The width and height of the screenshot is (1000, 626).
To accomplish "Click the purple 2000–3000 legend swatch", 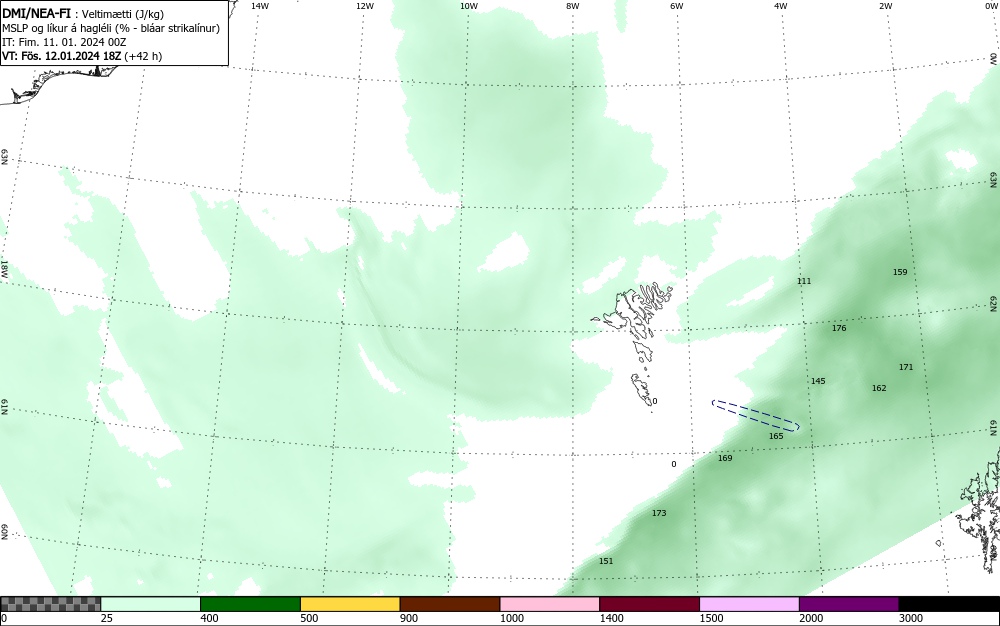I will (x=849, y=604).
